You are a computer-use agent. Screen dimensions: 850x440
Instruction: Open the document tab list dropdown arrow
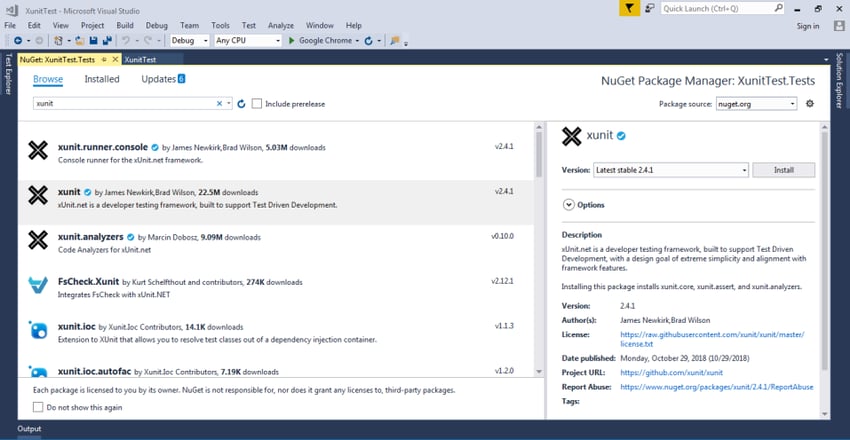pos(826,60)
